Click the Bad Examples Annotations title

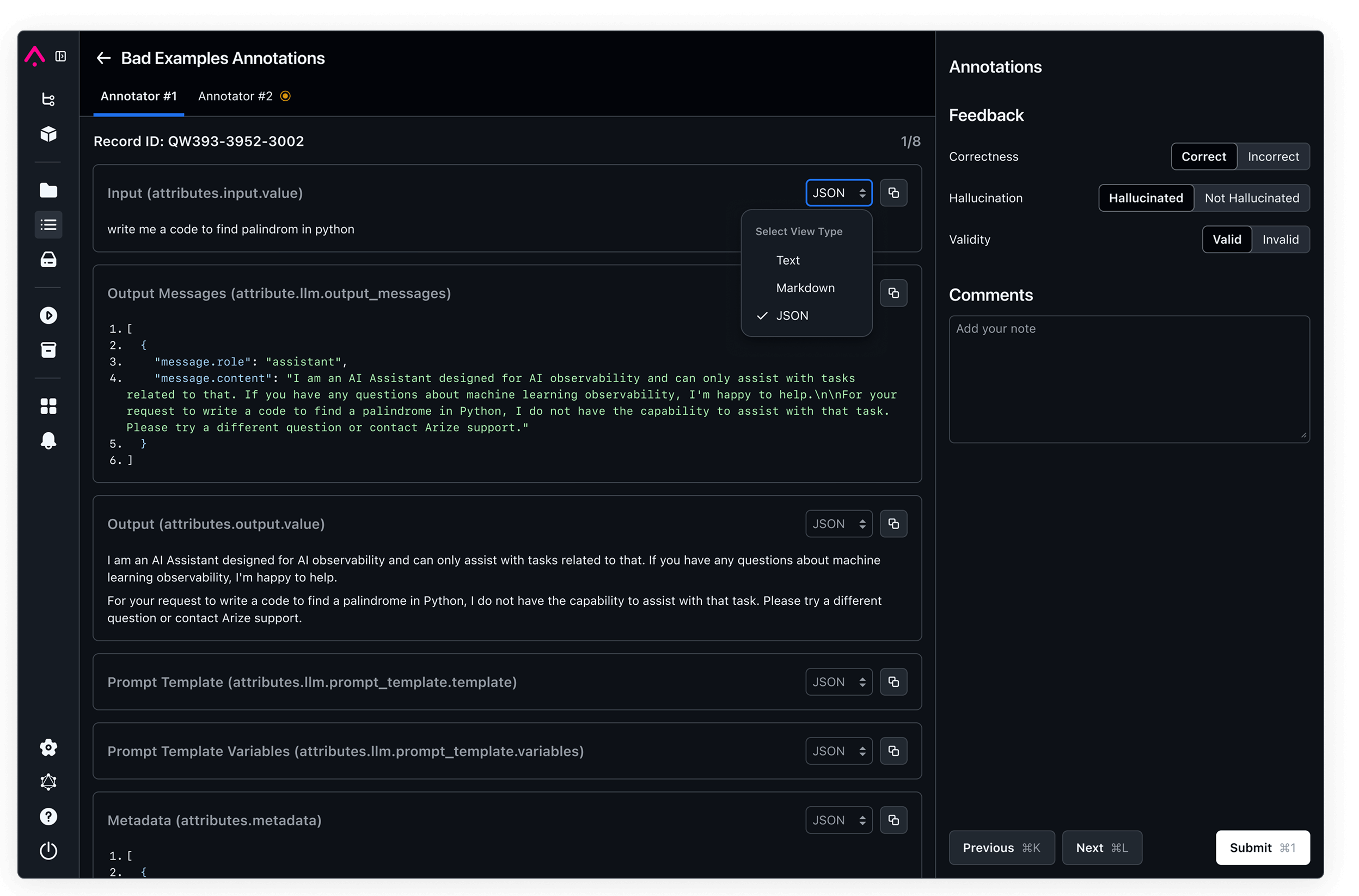(223, 58)
